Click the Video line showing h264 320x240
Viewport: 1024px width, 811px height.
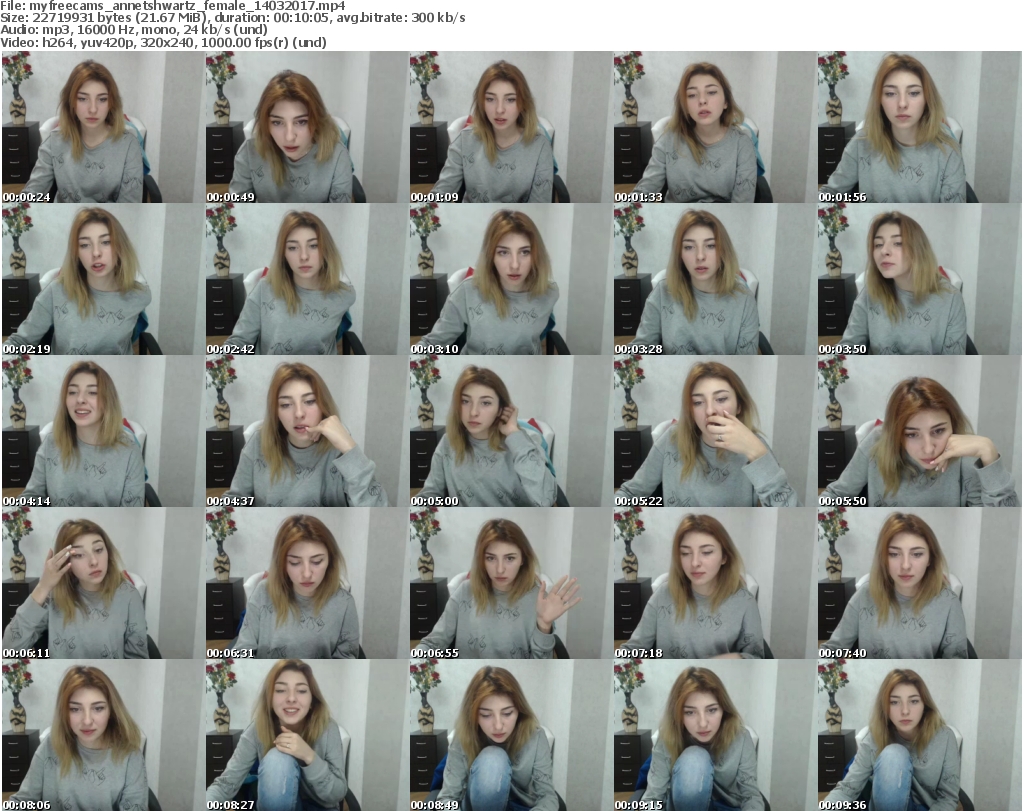(x=163, y=42)
